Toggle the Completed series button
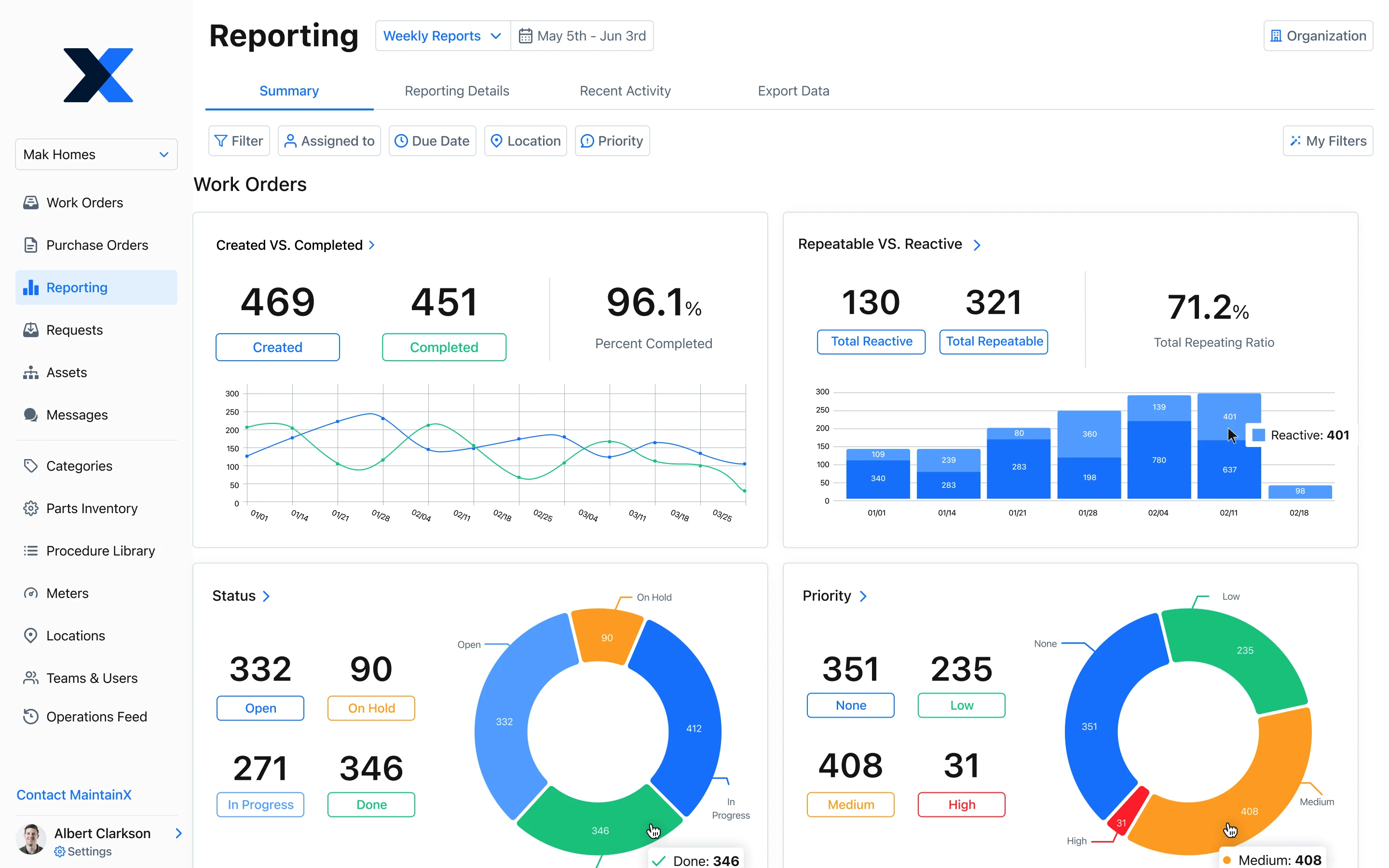The height and width of the screenshot is (868, 1389). [444, 347]
